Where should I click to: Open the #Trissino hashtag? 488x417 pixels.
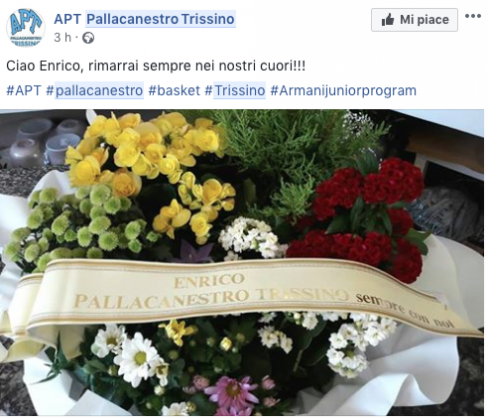click(235, 91)
